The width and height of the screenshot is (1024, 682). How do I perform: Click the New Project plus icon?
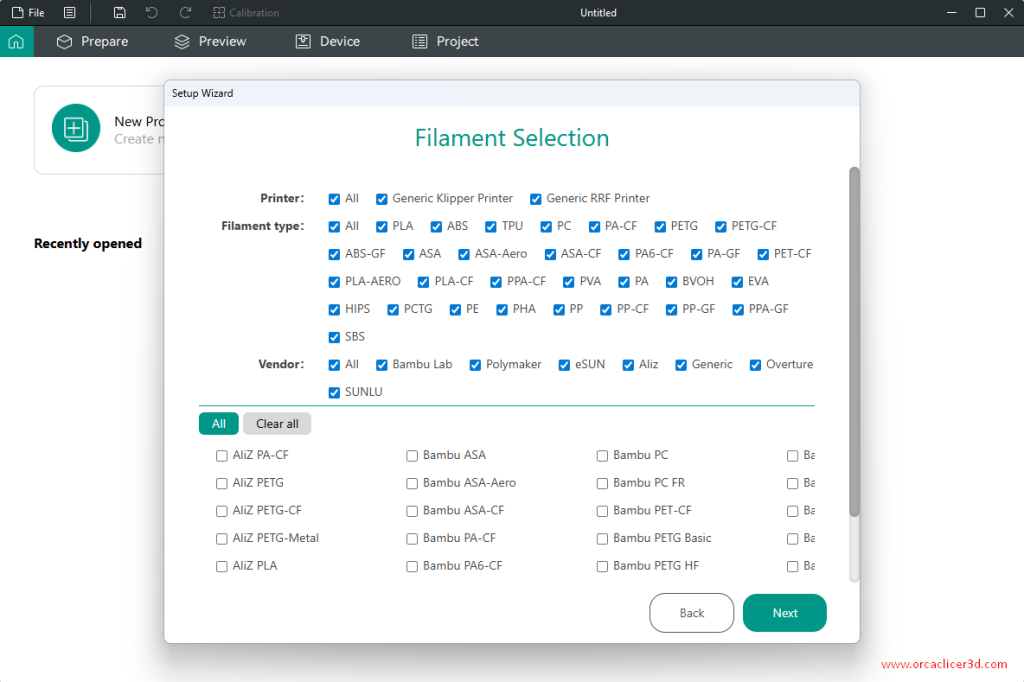(76, 128)
